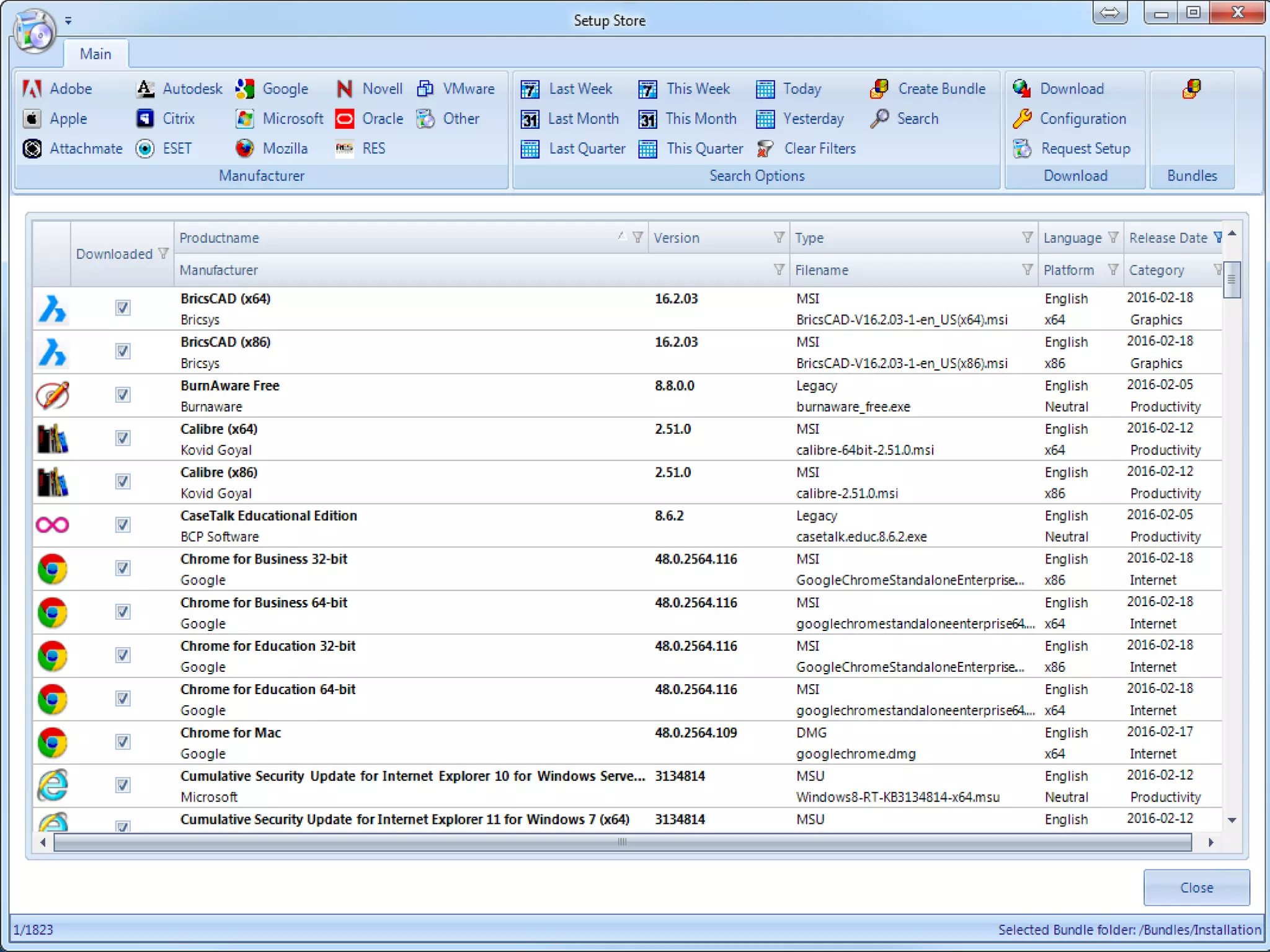Open the Language column filter dropdown
The width and height of the screenshot is (1270, 952).
point(1113,237)
